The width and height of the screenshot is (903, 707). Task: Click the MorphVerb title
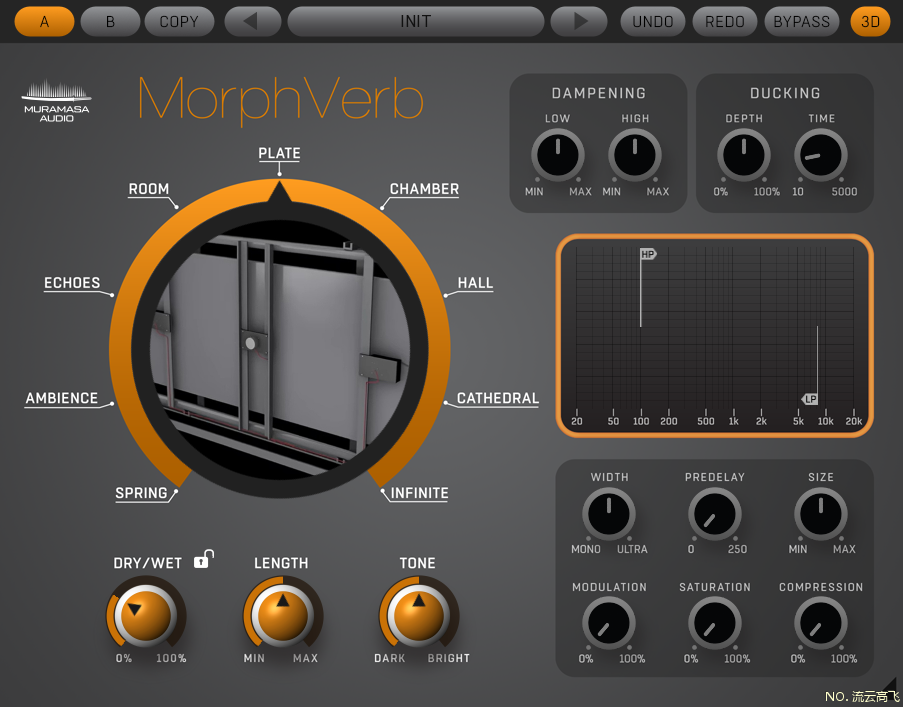tap(280, 99)
